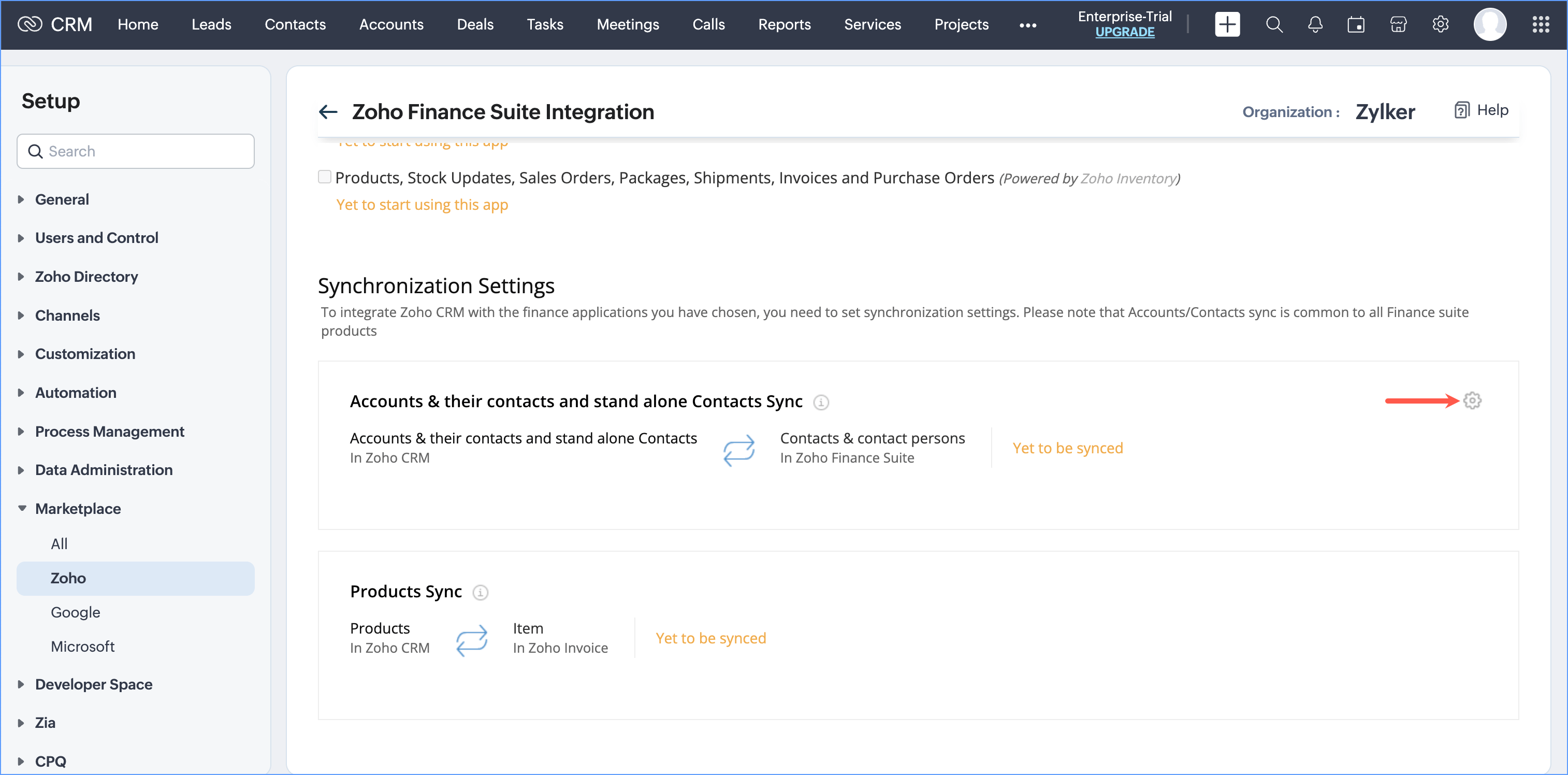Expand the Customization section
The height and width of the screenshot is (775, 1568).
coord(84,354)
